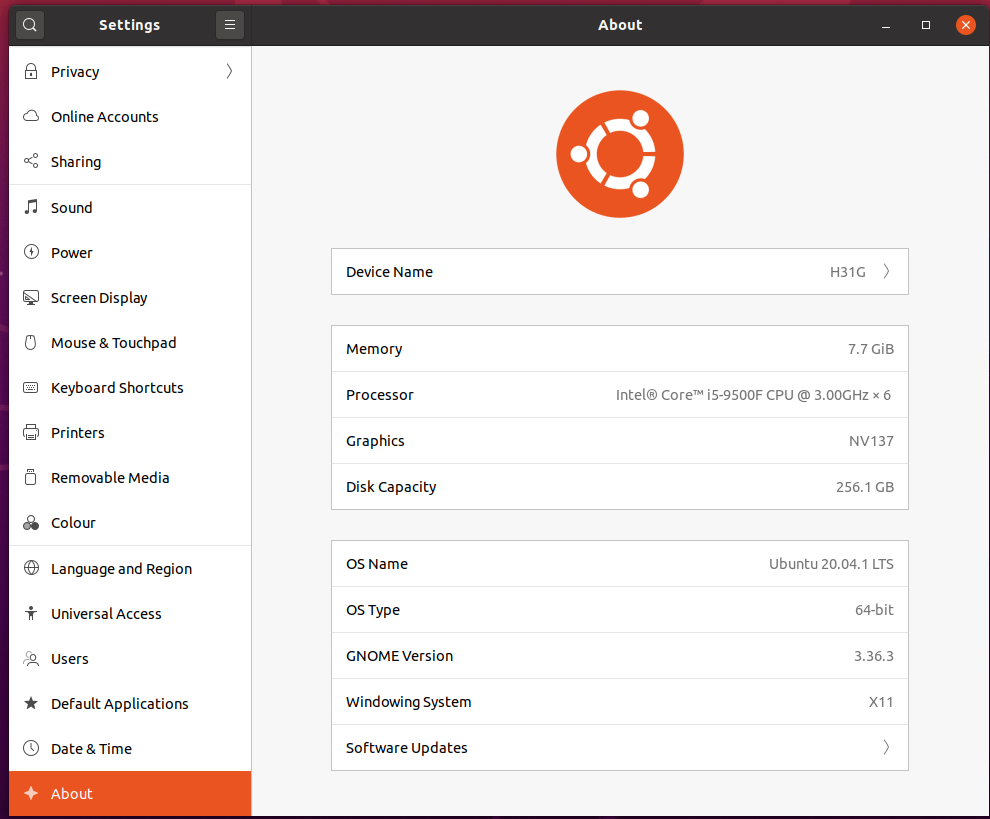Click the device name value H31G
The image size is (990, 819).
(847, 272)
